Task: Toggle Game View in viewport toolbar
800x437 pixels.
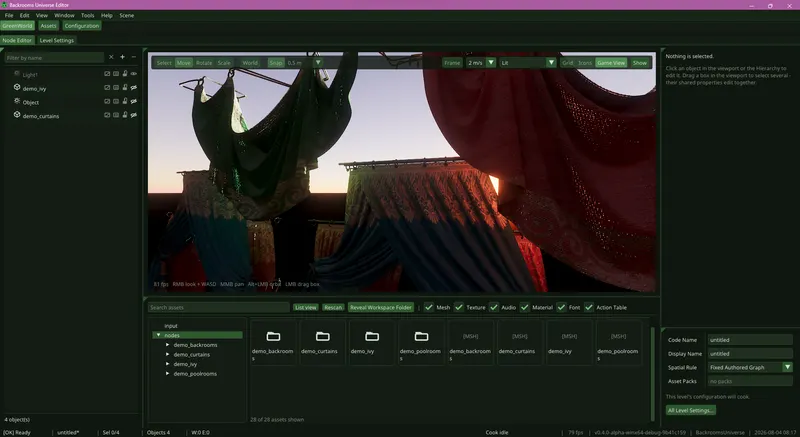Action: [611, 63]
